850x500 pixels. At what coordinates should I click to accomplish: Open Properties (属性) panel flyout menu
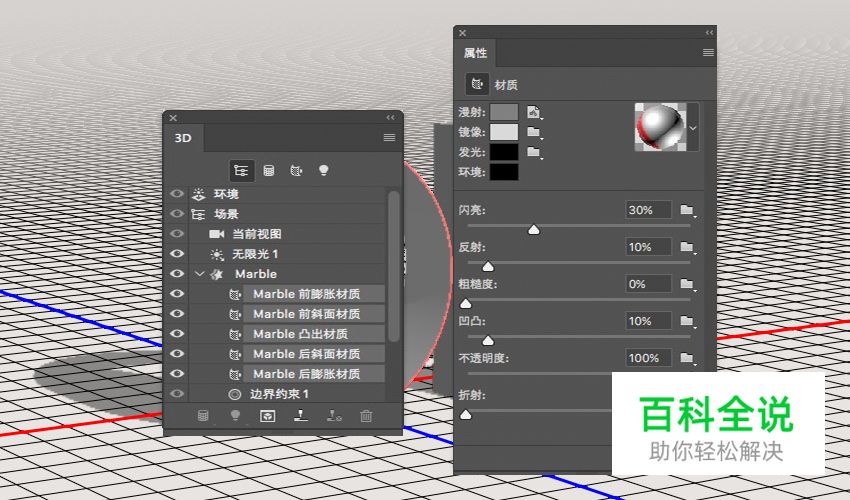(708, 53)
